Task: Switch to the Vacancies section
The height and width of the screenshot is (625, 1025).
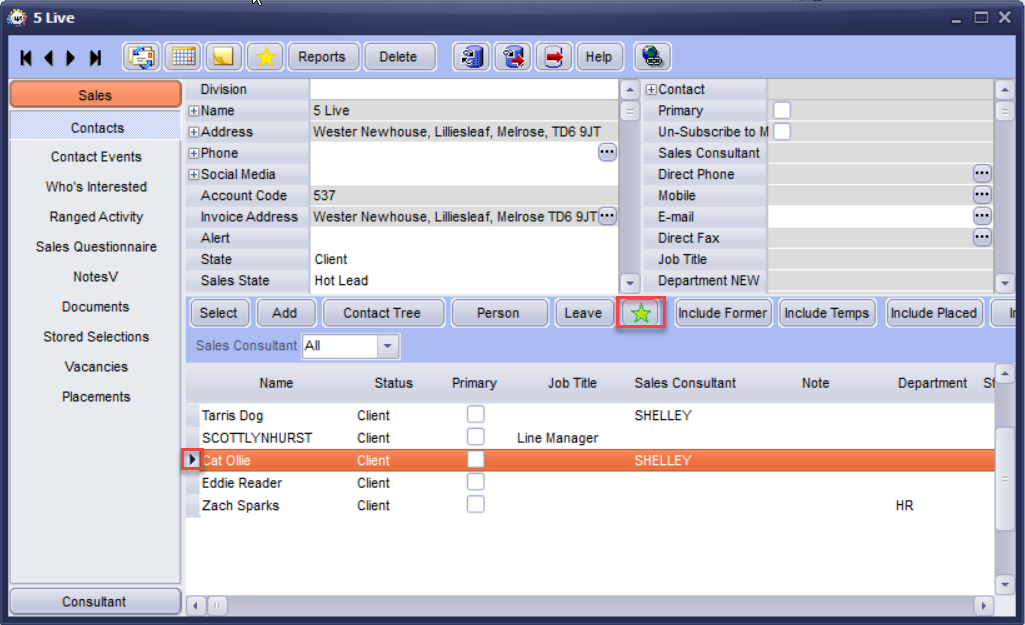Action: (96, 367)
